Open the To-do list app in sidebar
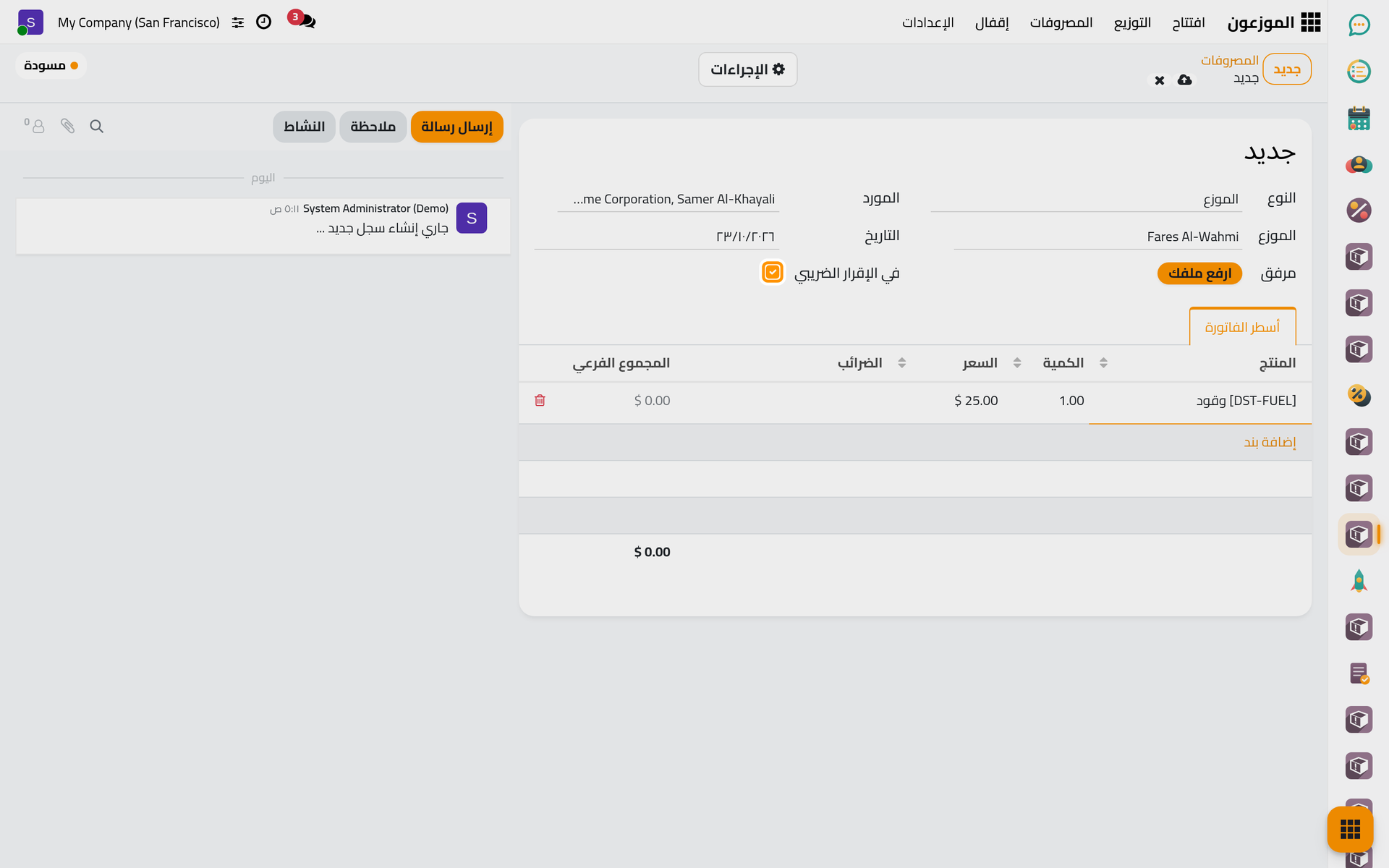 point(1359,72)
